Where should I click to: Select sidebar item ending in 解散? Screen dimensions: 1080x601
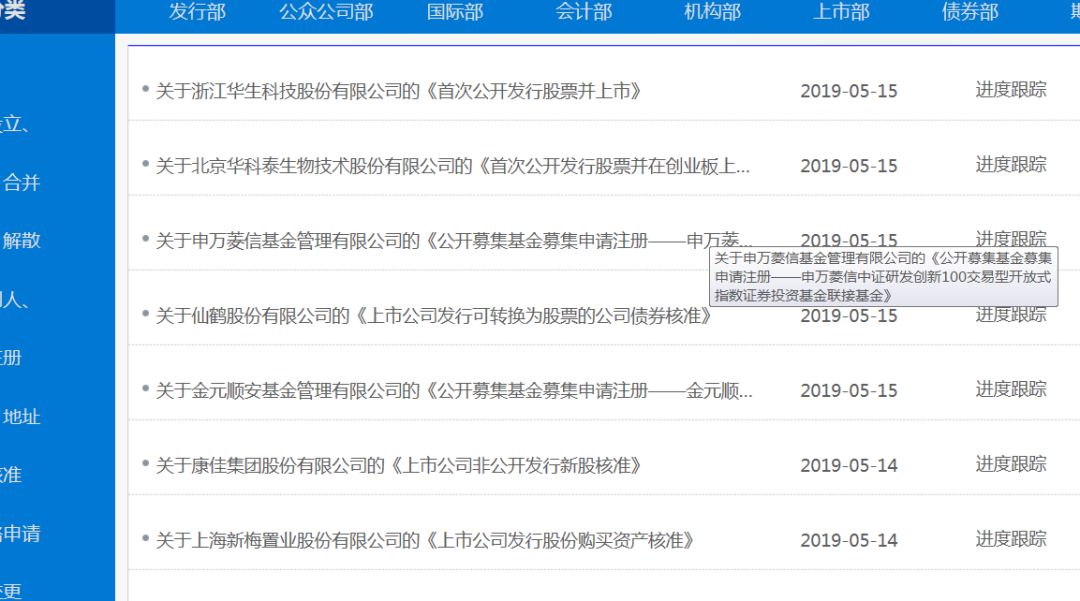point(21,240)
